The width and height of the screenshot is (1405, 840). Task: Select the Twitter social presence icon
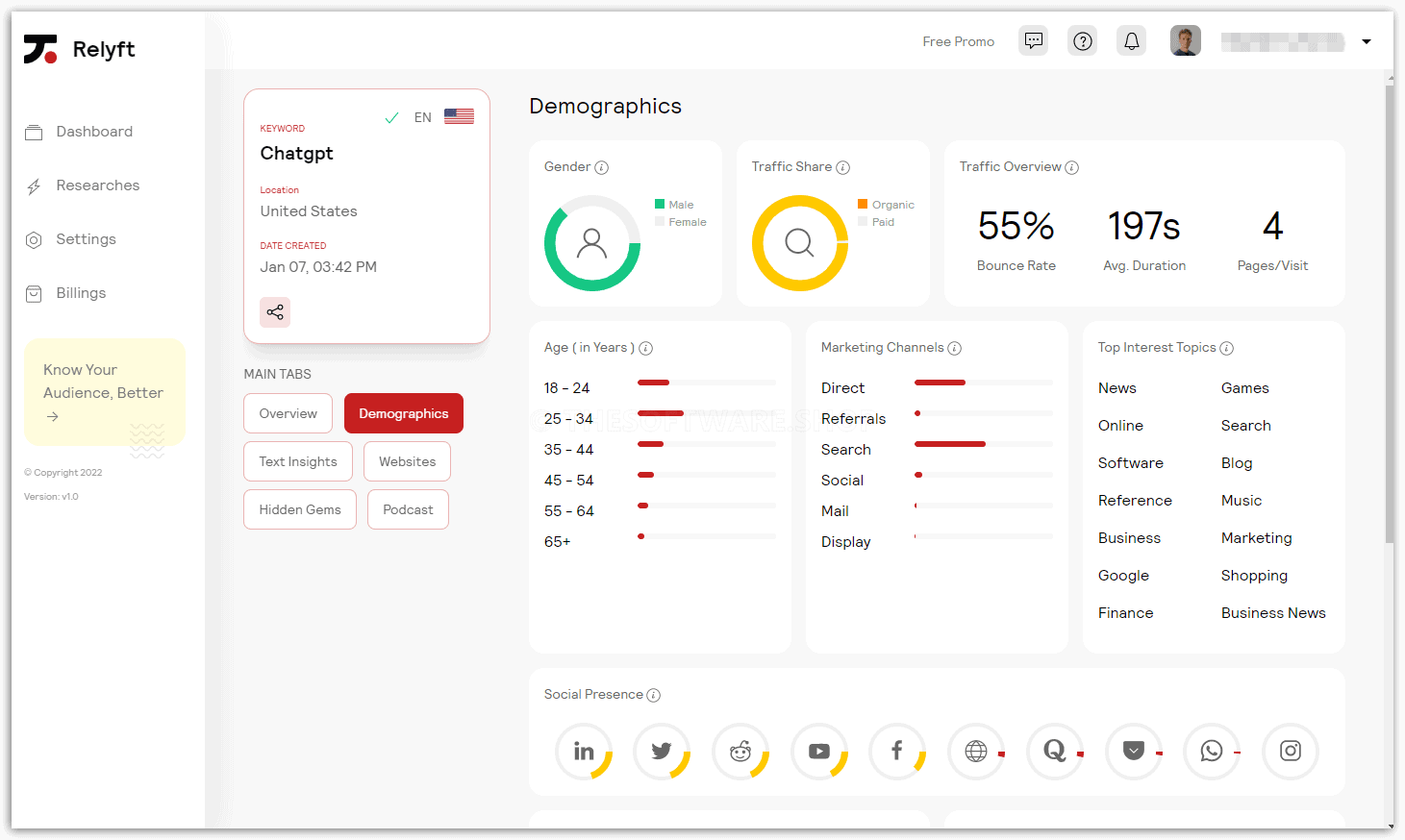coord(662,752)
